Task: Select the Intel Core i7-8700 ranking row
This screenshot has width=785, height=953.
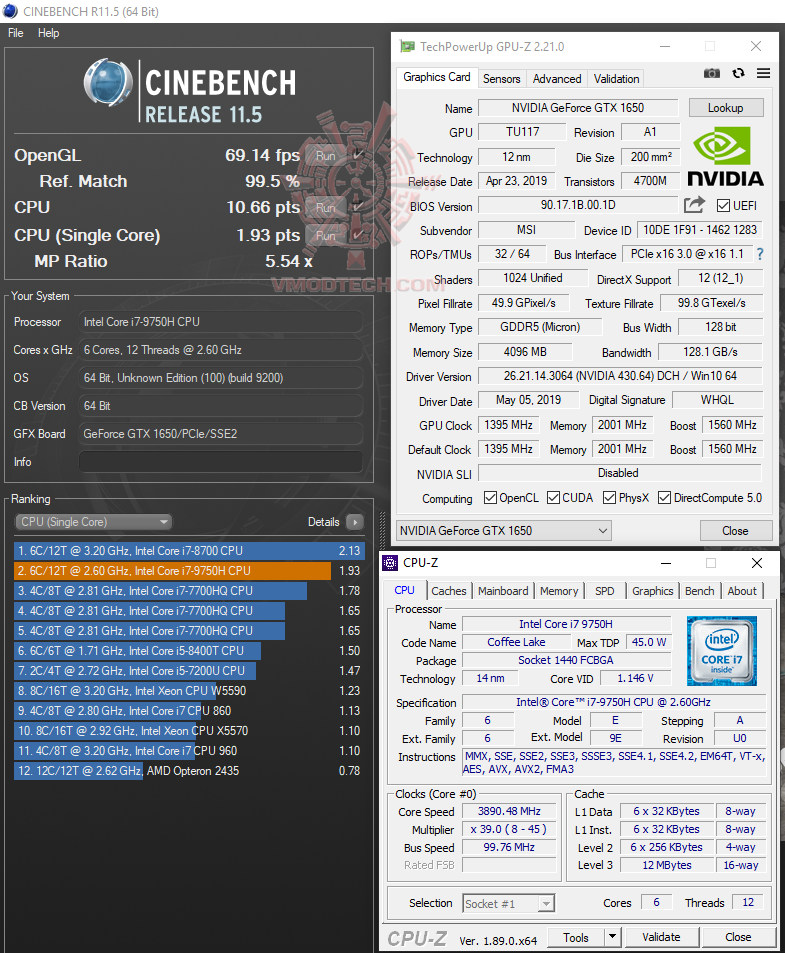Action: click(x=189, y=551)
